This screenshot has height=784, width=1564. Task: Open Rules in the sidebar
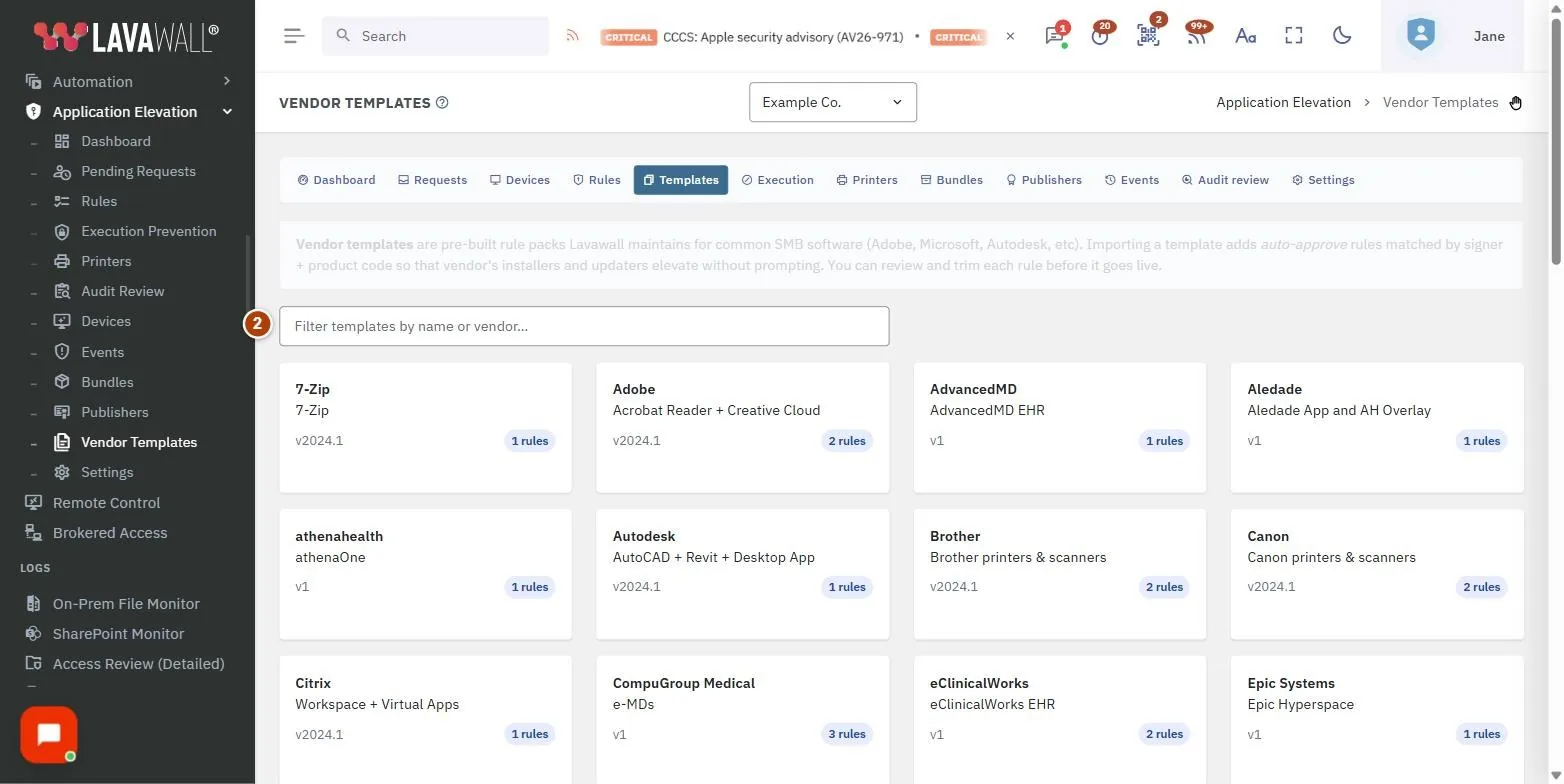(x=99, y=201)
